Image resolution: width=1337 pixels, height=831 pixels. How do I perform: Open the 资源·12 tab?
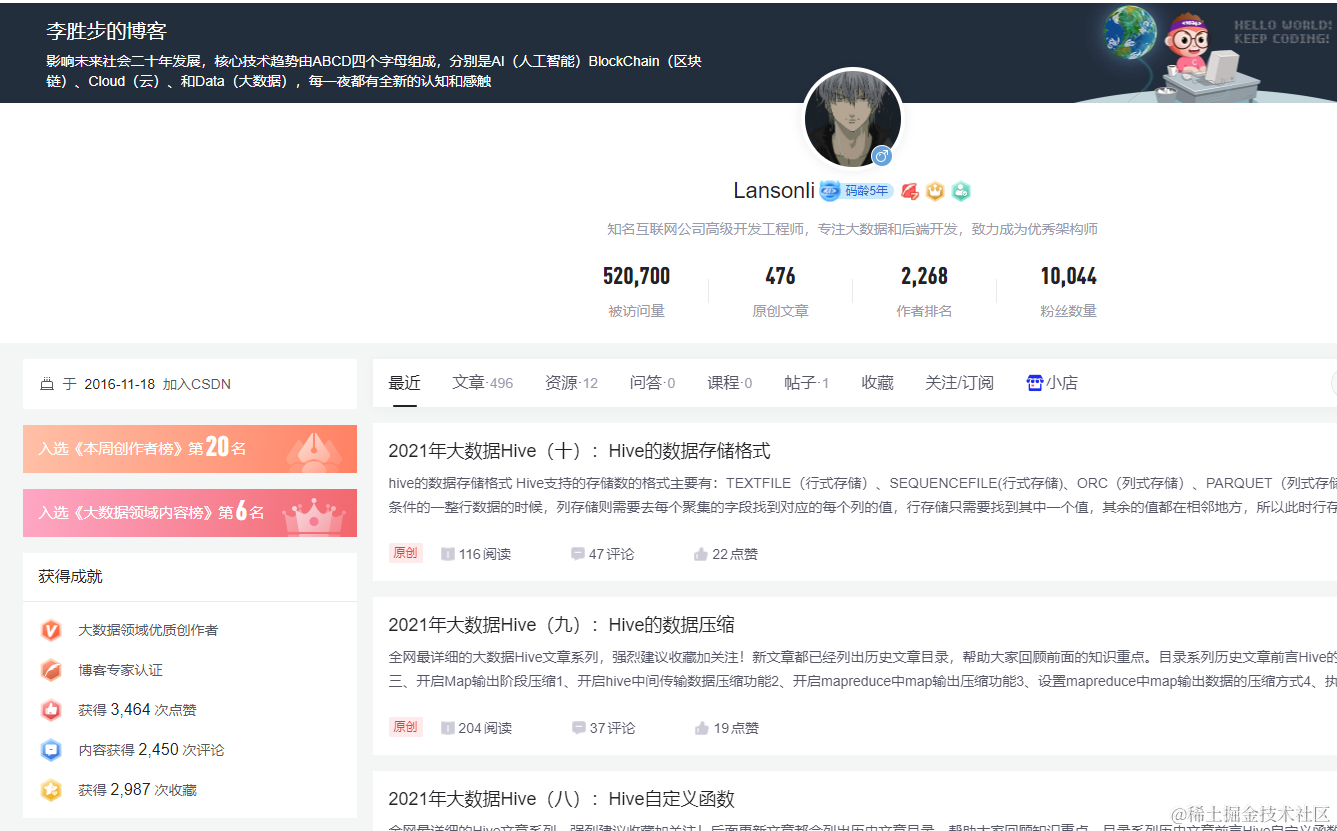571,383
